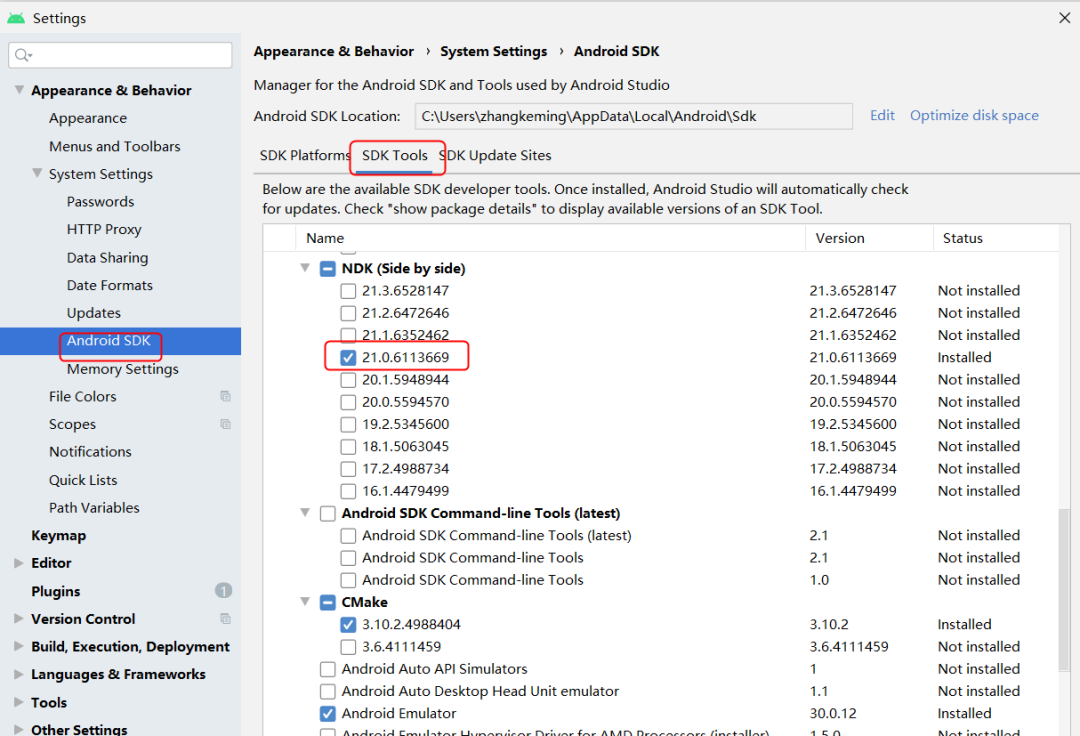Expand the Other Settings section
Screen dimensions: 1080x736
click(19, 730)
